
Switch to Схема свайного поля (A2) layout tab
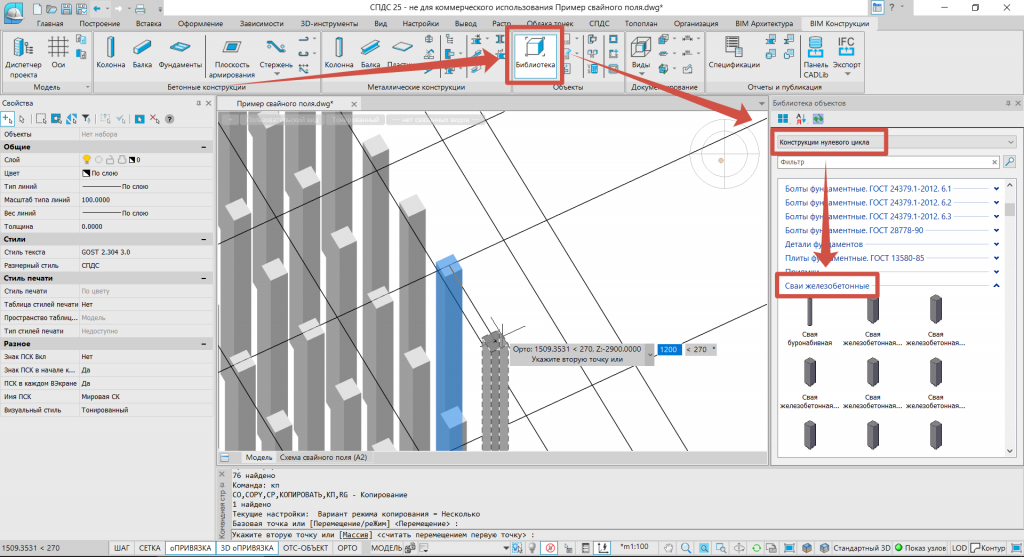(x=323, y=457)
